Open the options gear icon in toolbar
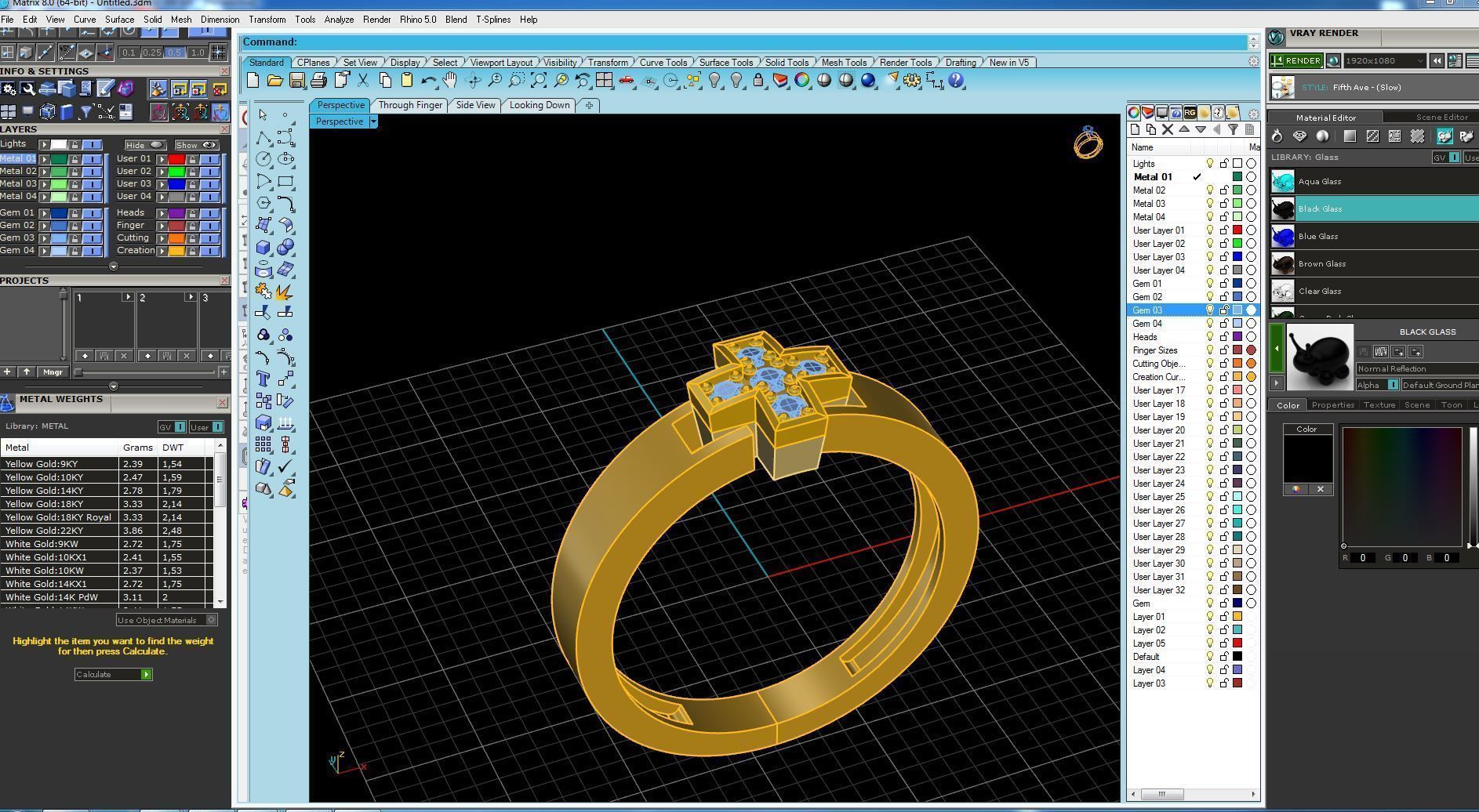 coord(912,80)
